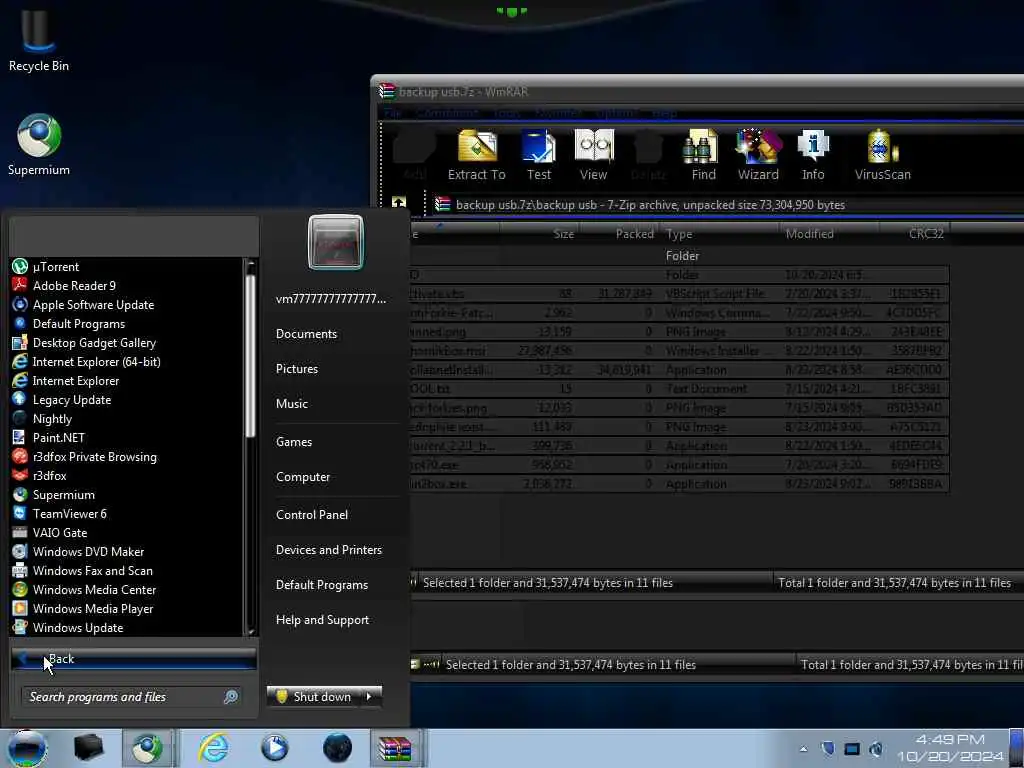Click the user account picture
Image resolution: width=1024 pixels, height=768 pixels.
coord(336,242)
